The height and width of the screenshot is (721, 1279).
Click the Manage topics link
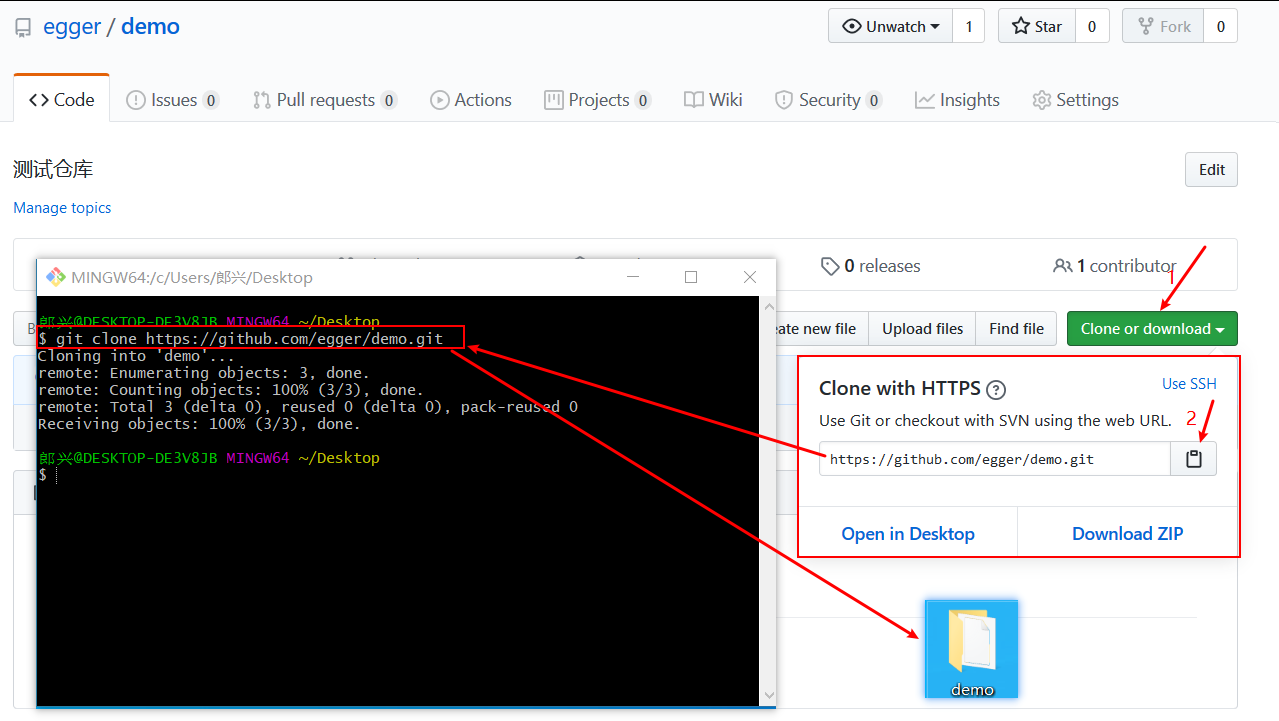[62, 208]
